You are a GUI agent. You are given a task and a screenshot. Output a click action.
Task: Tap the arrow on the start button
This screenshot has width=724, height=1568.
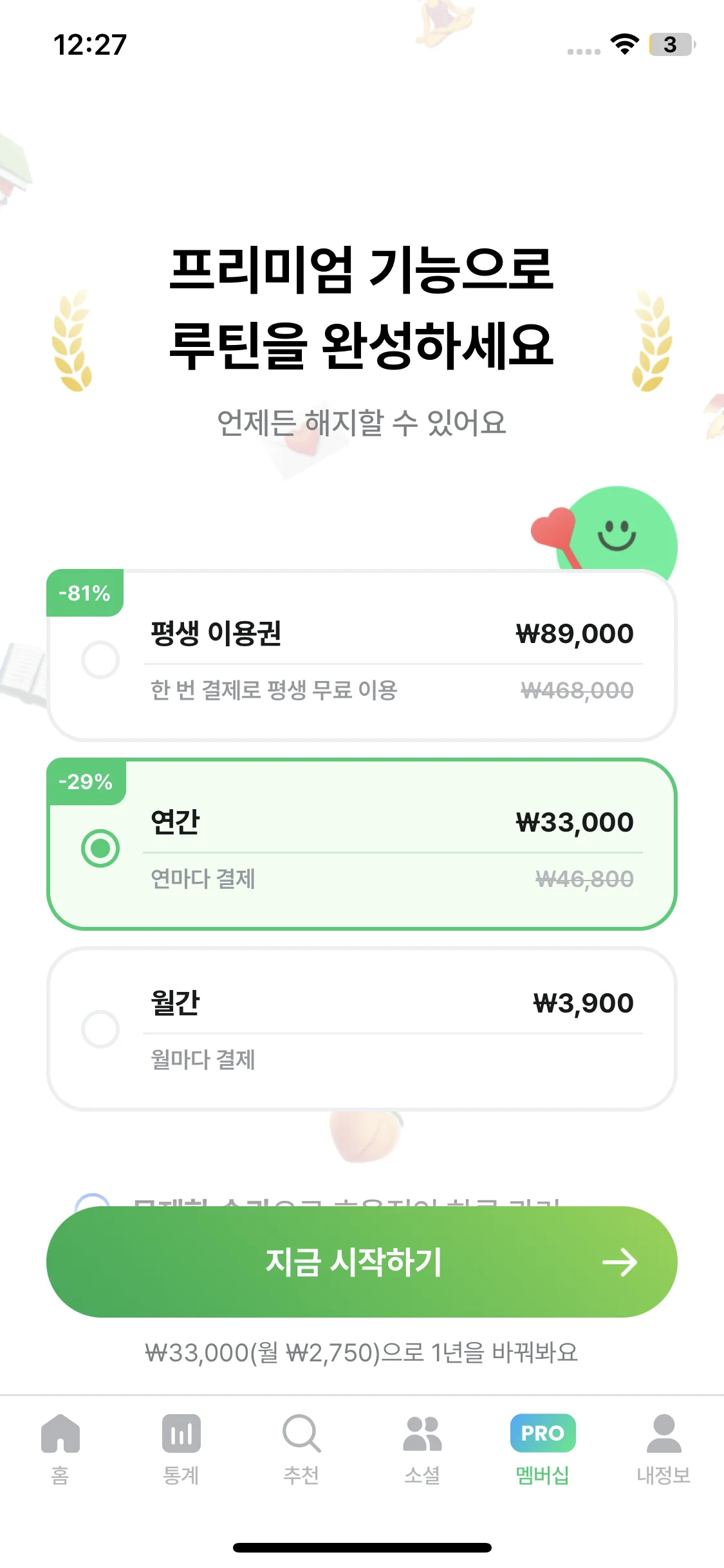pos(620,1262)
